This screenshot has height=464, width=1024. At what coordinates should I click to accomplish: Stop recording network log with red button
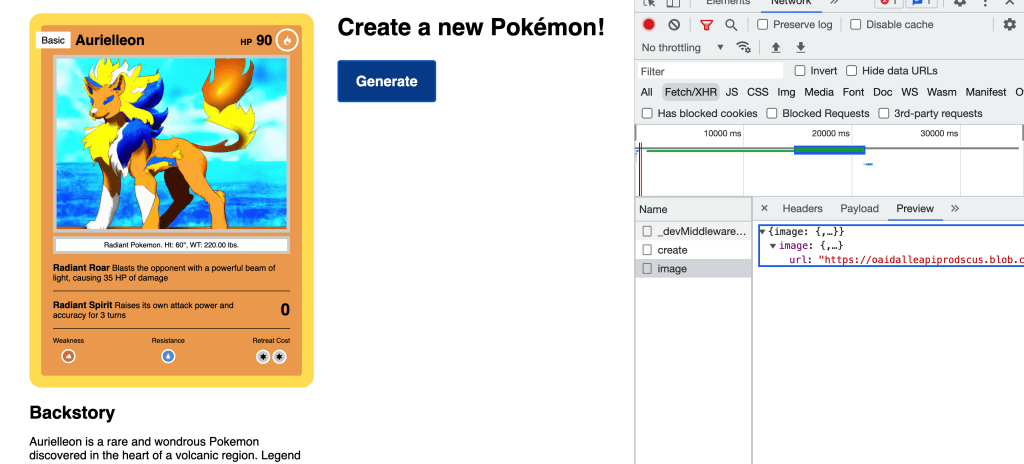(x=648, y=25)
